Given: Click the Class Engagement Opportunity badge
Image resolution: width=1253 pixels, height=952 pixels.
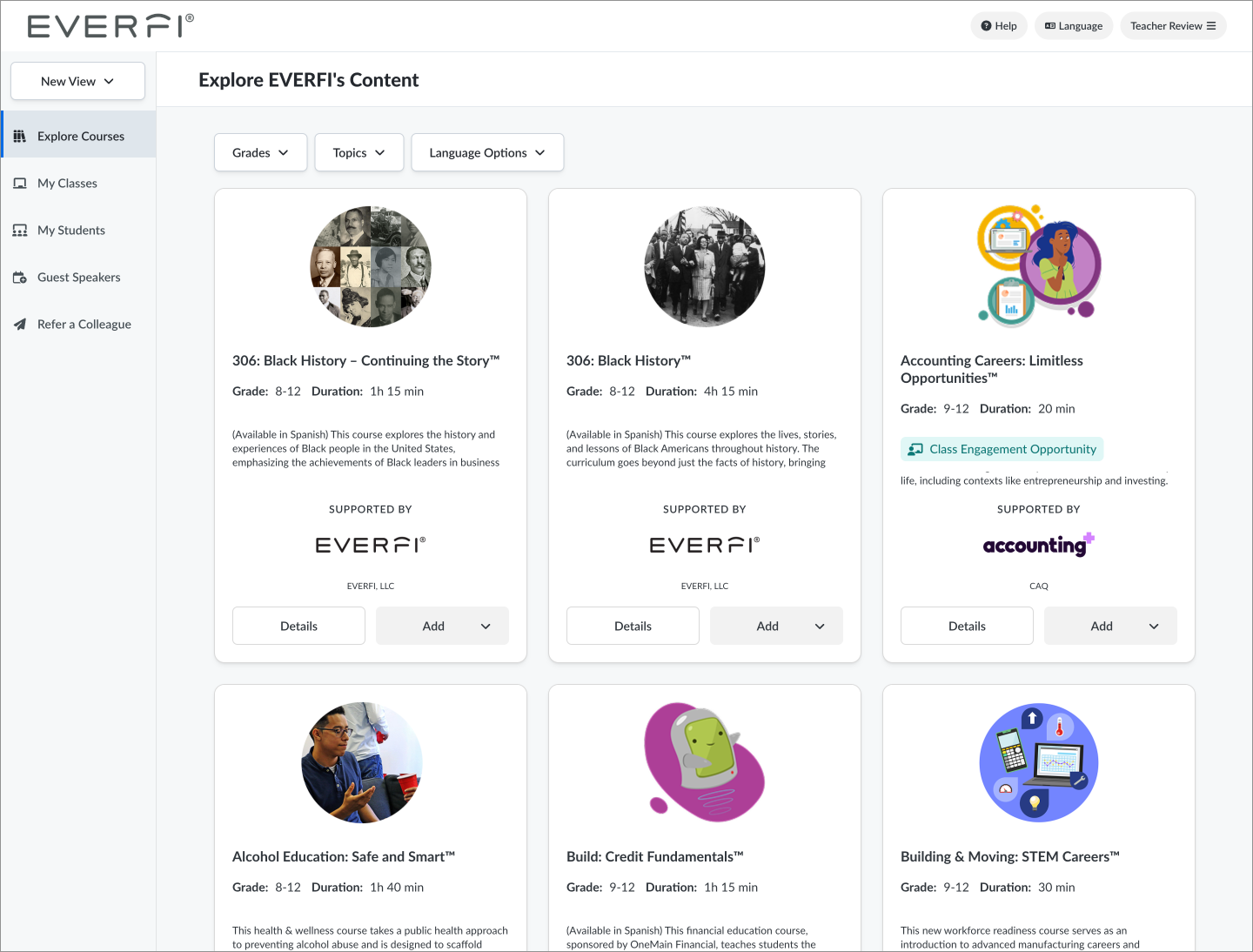Looking at the screenshot, I should [1002, 449].
